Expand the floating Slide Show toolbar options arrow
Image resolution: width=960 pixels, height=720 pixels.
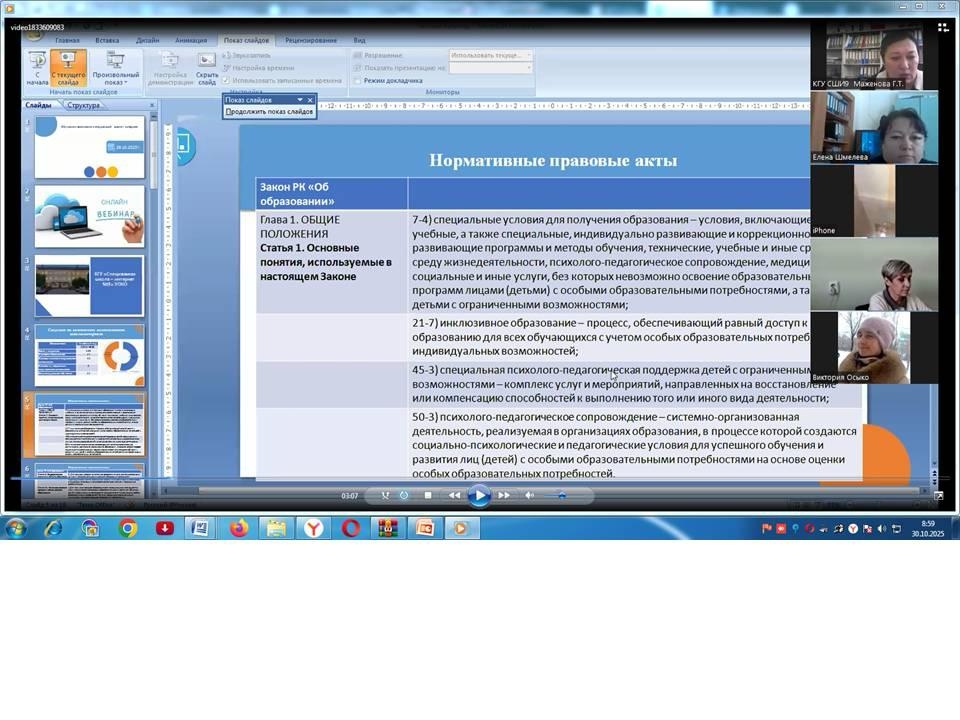(x=300, y=100)
